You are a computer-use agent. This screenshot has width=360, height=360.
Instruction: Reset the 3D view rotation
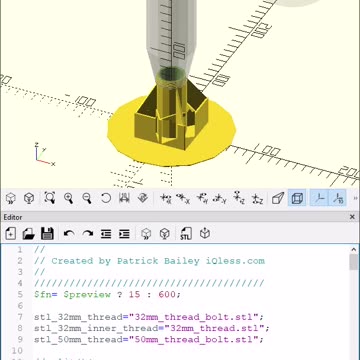[x=106, y=199]
